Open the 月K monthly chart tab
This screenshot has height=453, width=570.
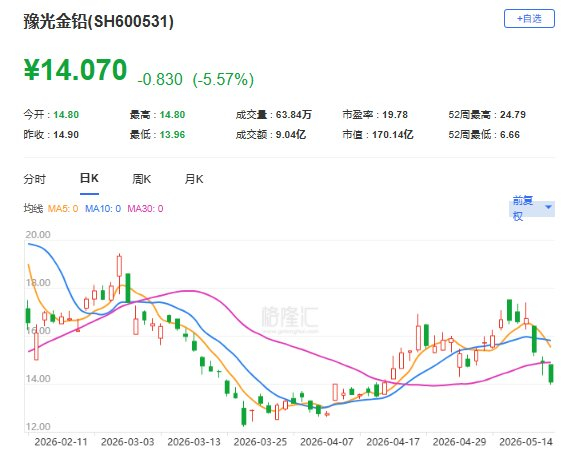[x=194, y=179]
